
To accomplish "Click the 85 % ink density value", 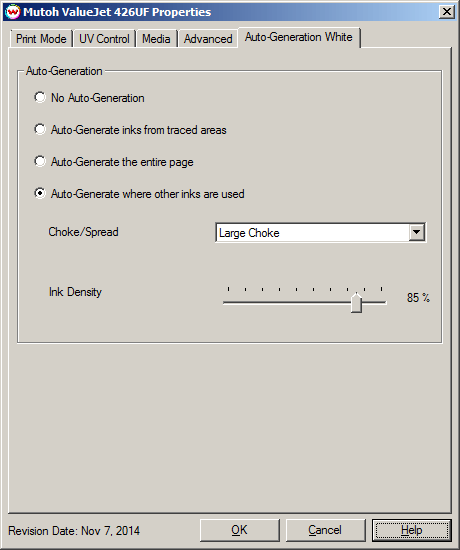I will [418, 298].
